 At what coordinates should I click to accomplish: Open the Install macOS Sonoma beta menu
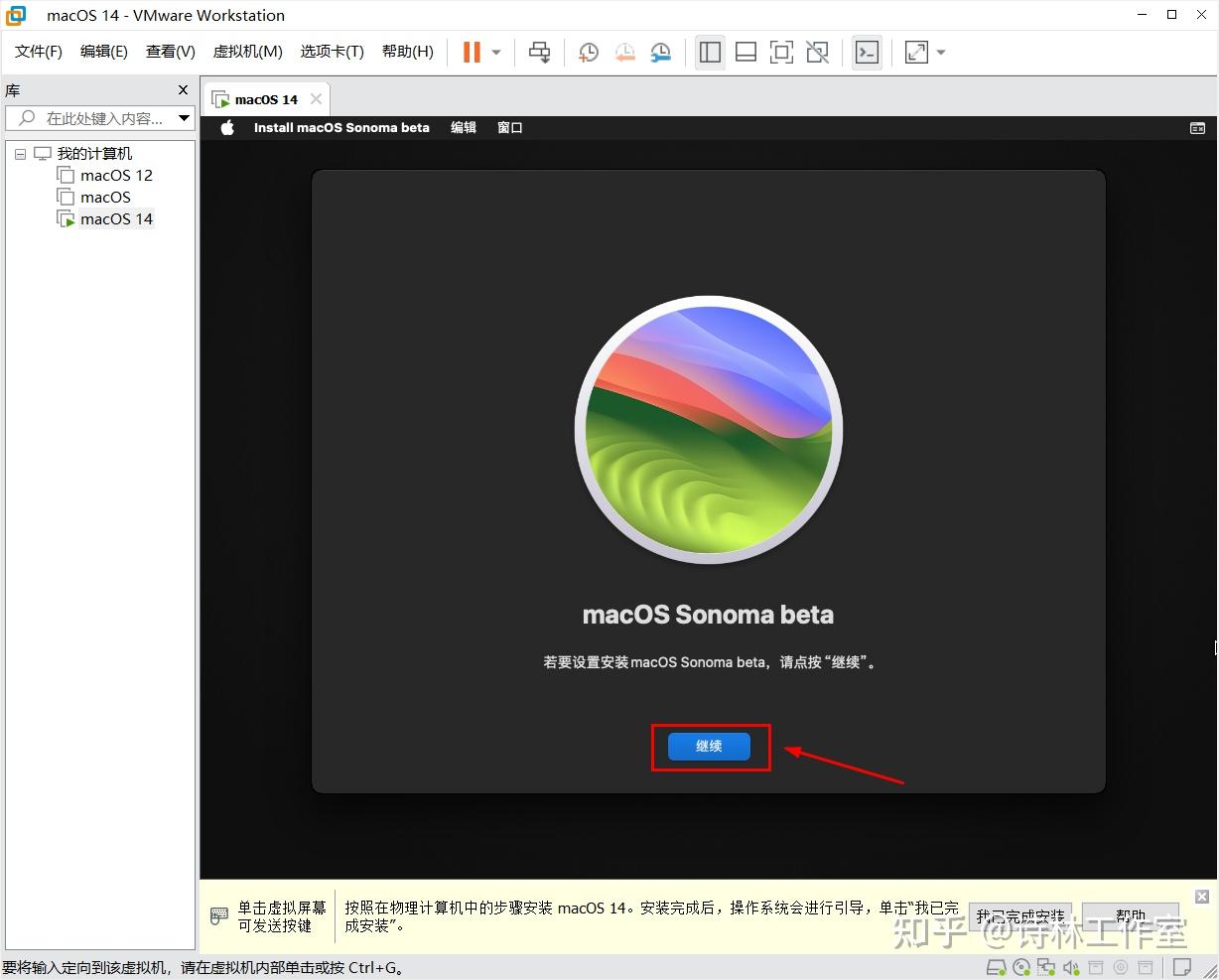tap(341, 127)
